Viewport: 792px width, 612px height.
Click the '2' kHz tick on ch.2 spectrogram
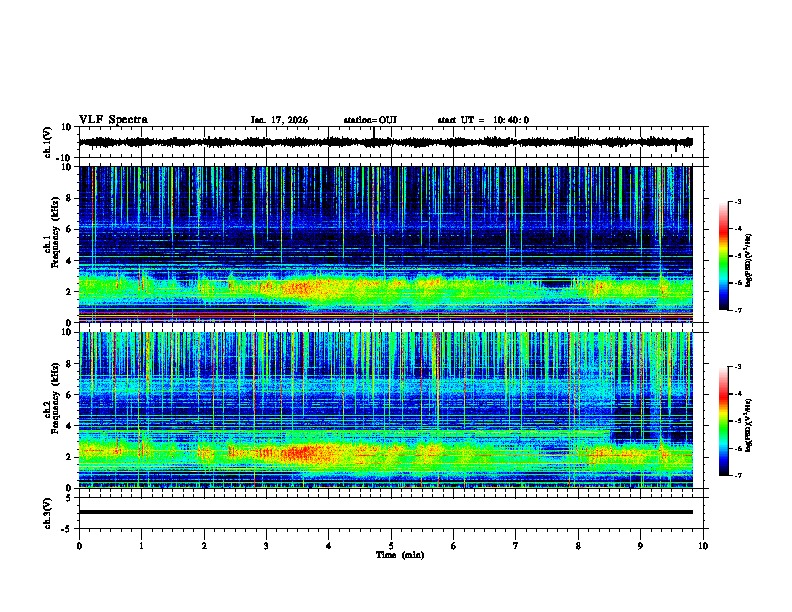coord(69,457)
